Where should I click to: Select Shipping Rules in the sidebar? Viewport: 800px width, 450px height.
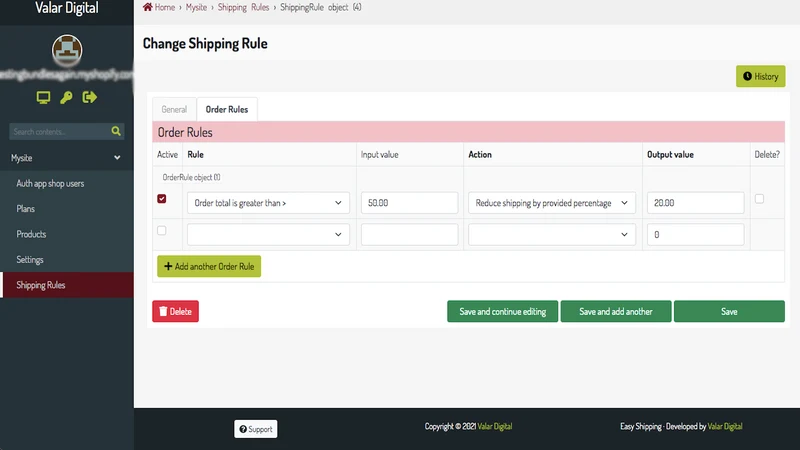click(67, 285)
